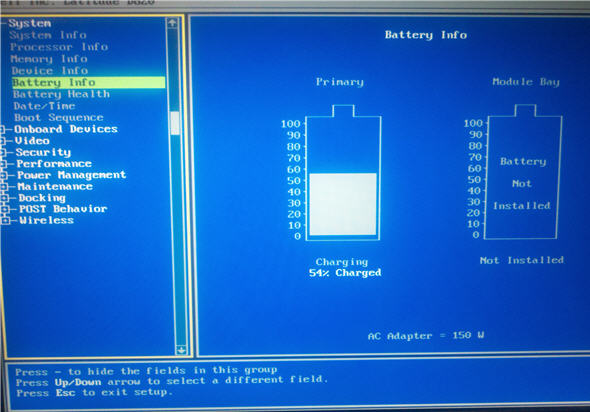Image resolution: width=590 pixels, height=412 pixels.
Task: Expand the Onboard Devices group
Action: [3, 130]
